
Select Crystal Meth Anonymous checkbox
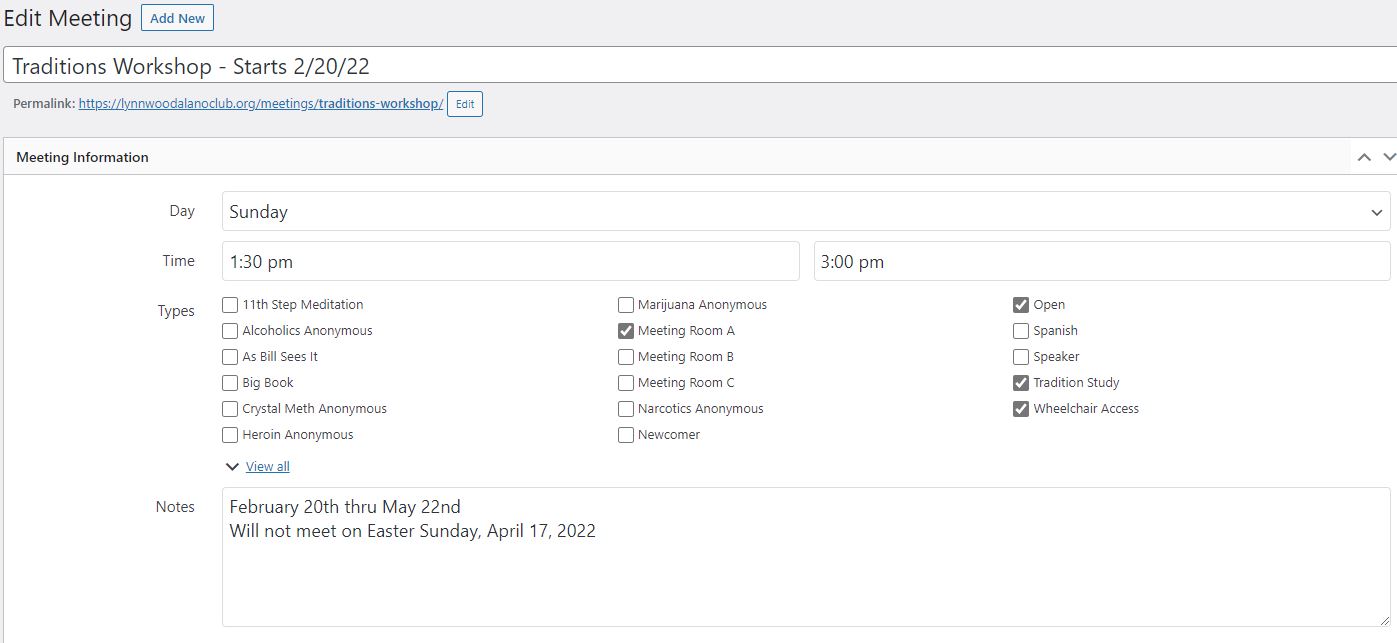point(230,409)
